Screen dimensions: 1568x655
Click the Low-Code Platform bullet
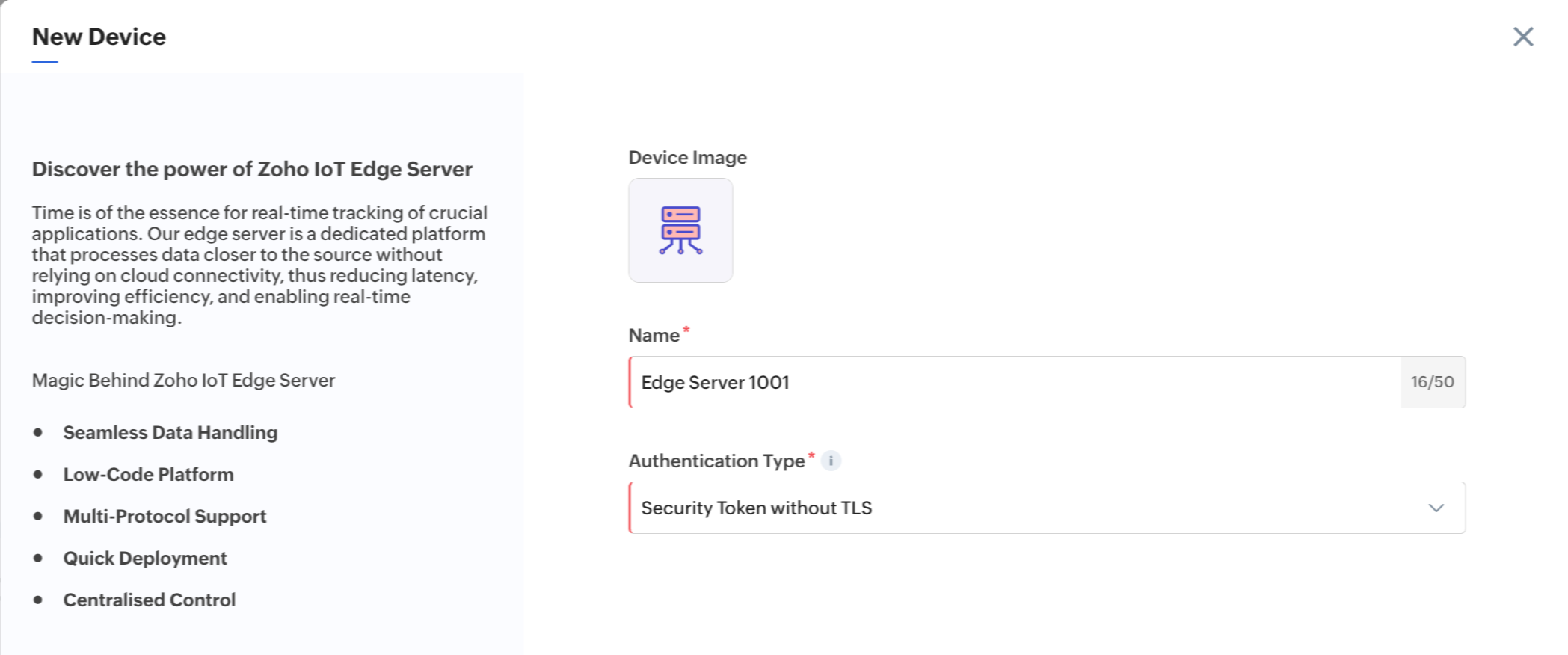[x=148, y=474]
